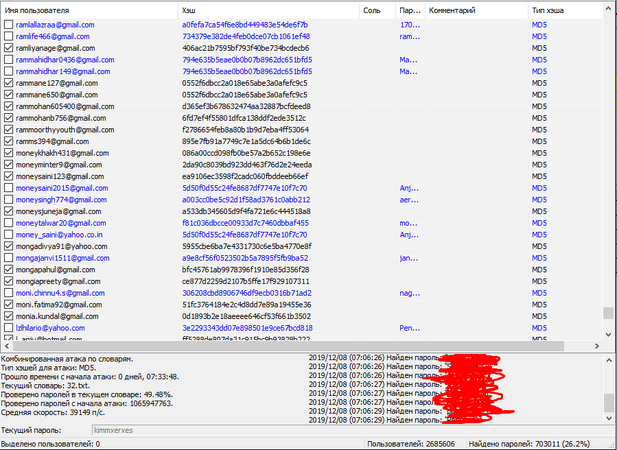
Task: Sort by the Тип хэша column header
Action: coord(565,11)
